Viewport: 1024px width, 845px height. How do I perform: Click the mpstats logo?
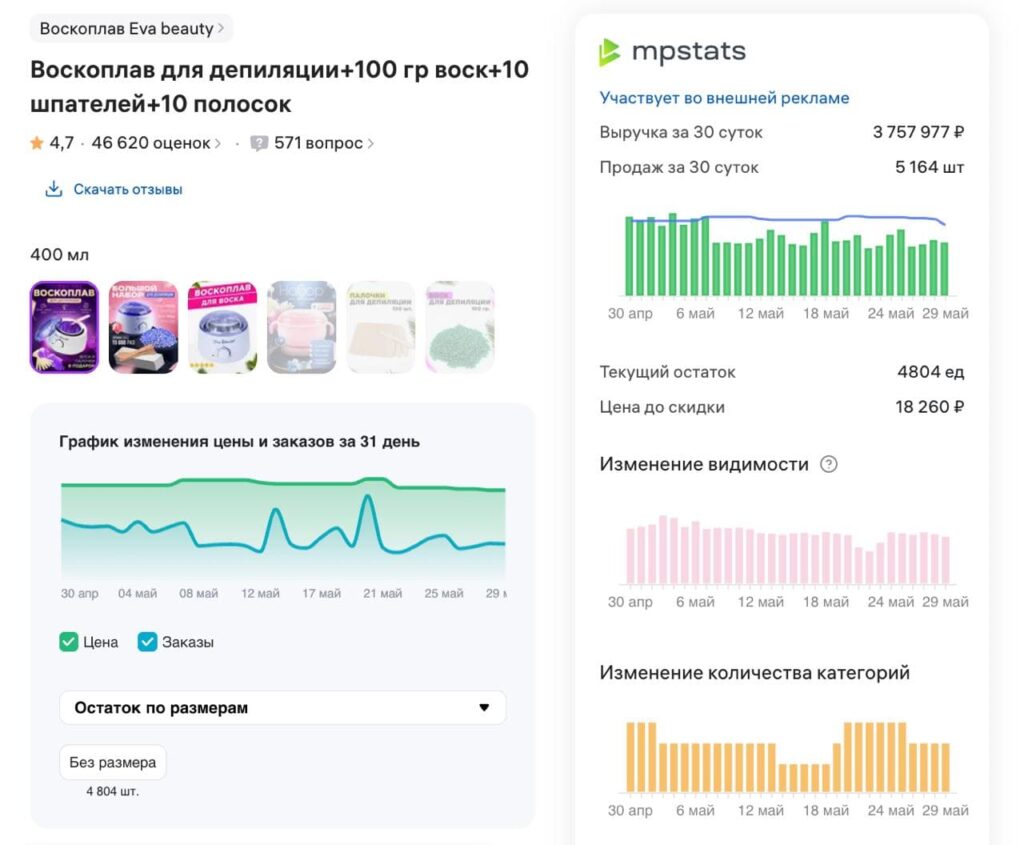pyautogui.click(x=672, y=52)
